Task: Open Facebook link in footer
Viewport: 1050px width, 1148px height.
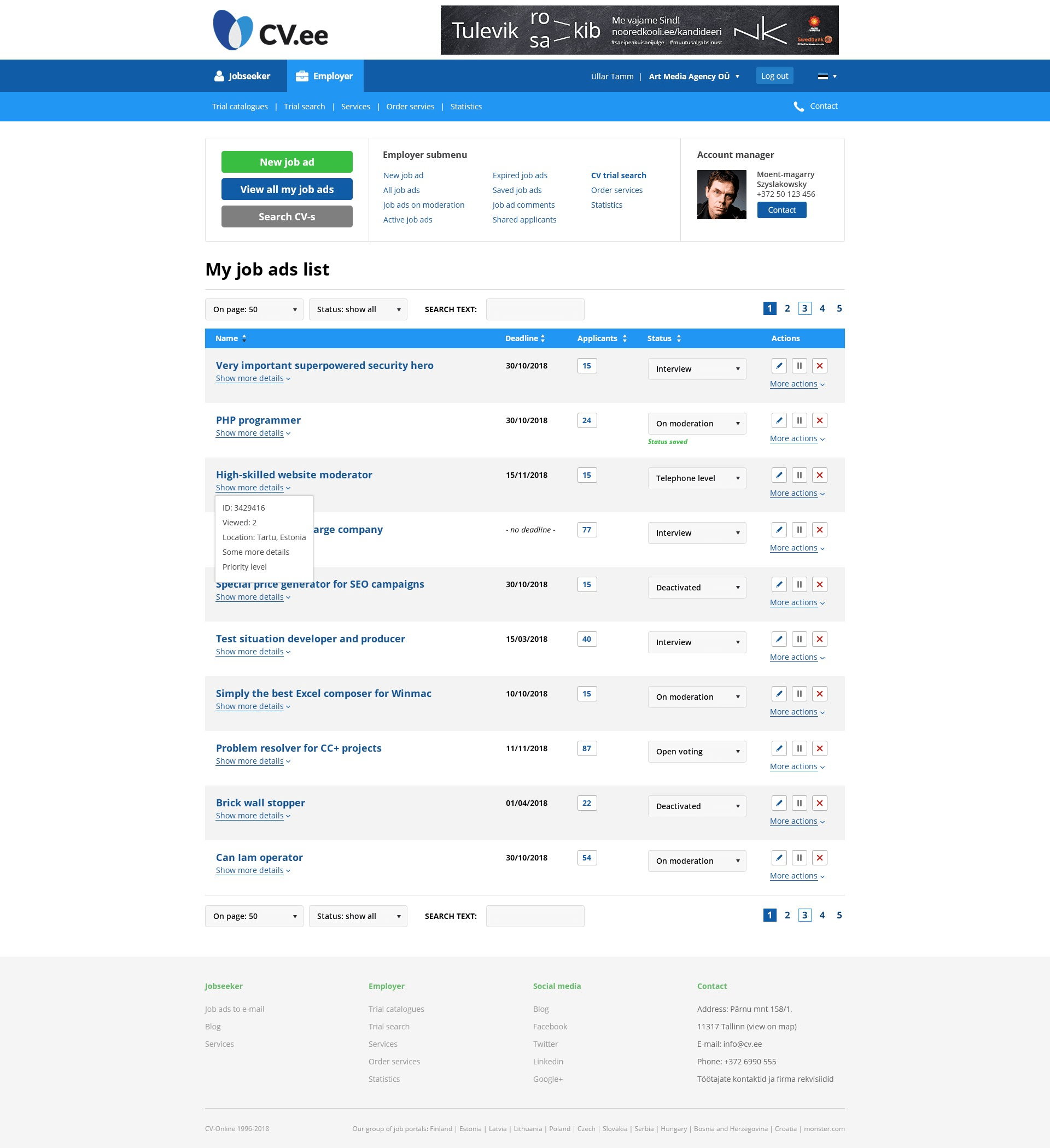Action: pyautogui.click(x=550, y=1027)
